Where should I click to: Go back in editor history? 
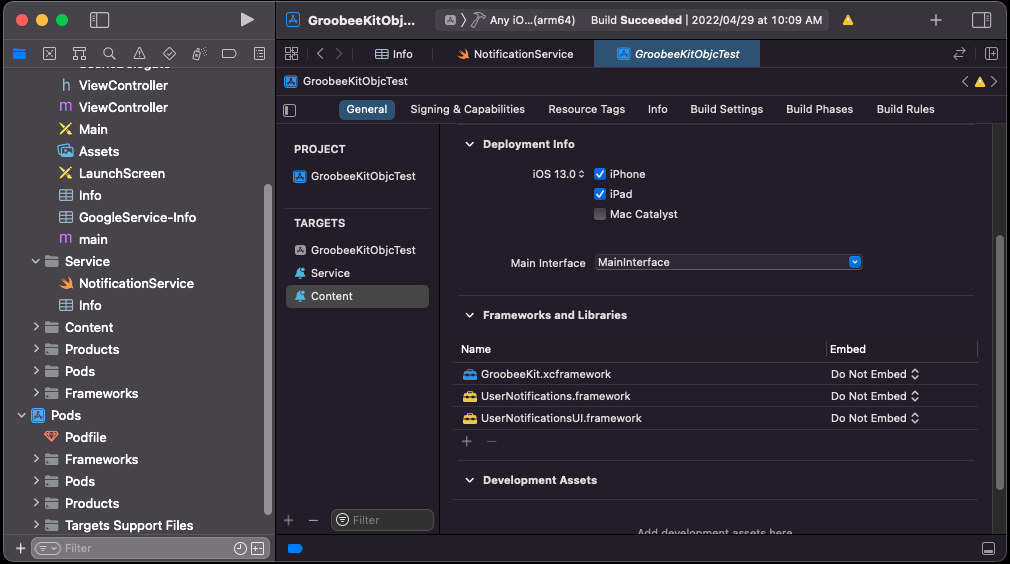point(320,53)
